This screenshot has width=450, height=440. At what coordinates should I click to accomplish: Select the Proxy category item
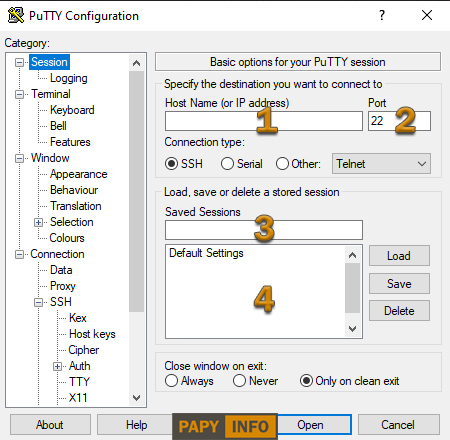click(x=63, y=286)
